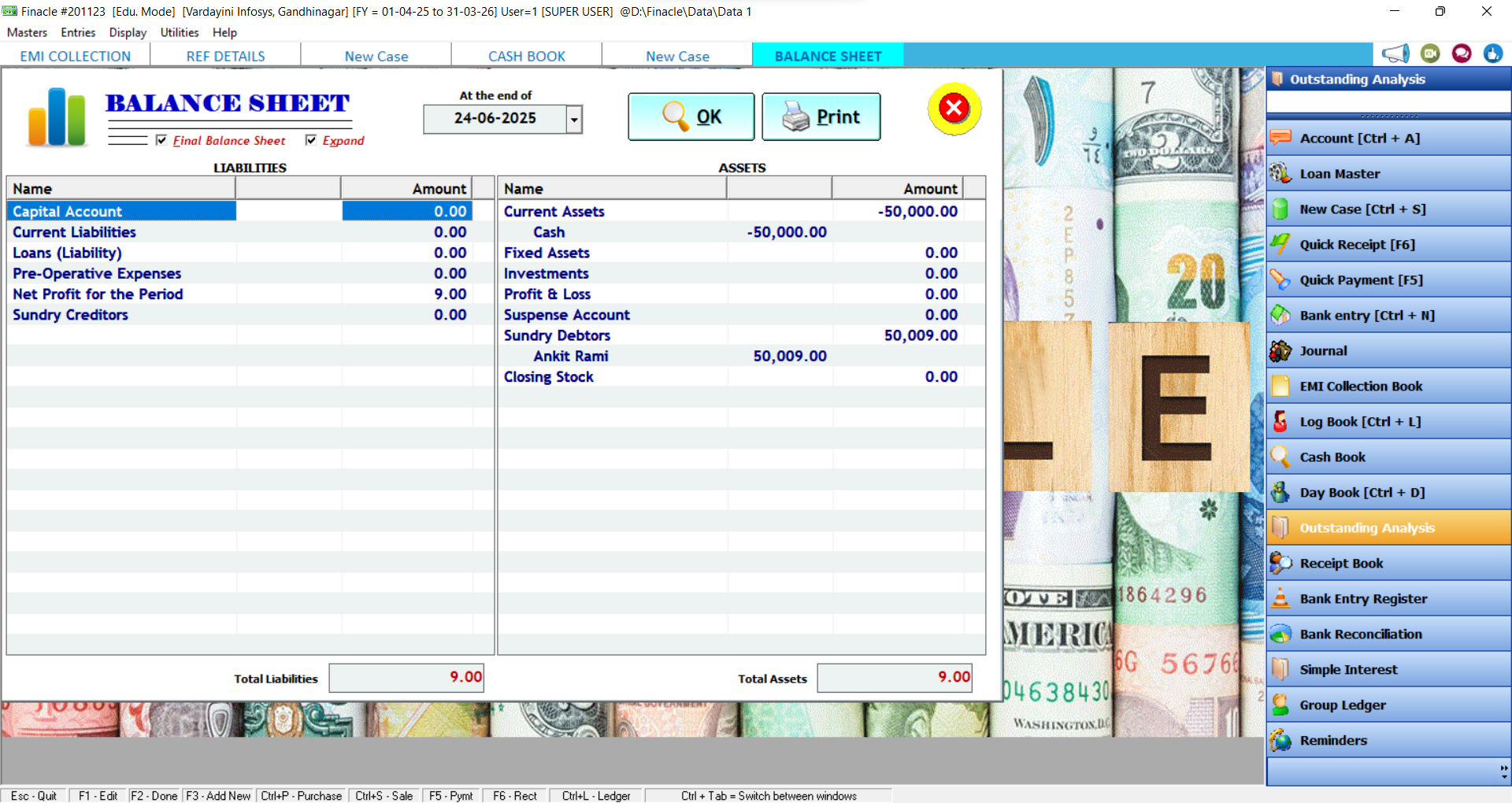Open the 'At the end of' date dropdown
Viewport: 1512px width, 803px height.
coord(574,120)
